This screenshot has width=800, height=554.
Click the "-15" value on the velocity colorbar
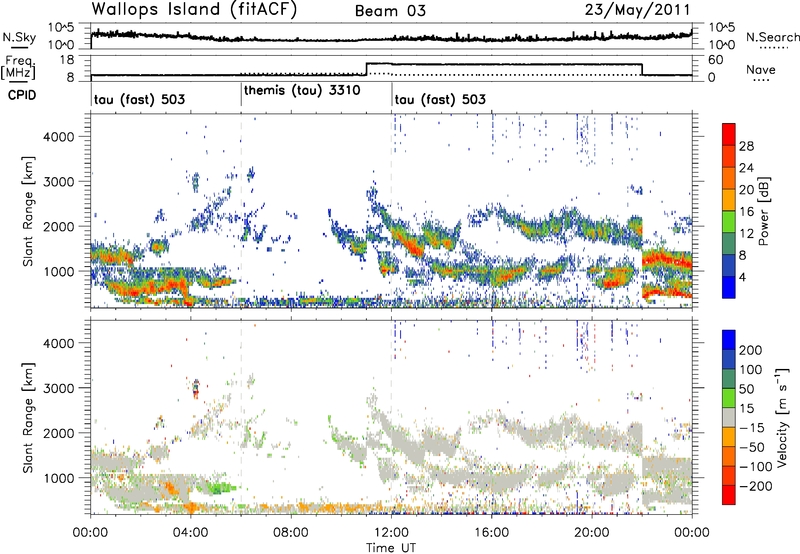pos(752,428)
